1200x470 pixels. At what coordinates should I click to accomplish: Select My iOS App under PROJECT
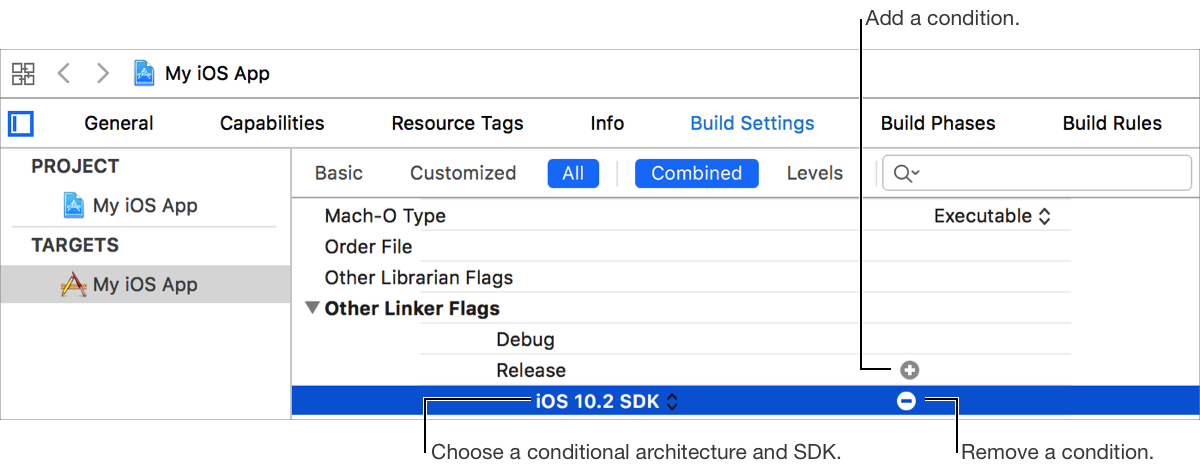(x=144, y=206)
